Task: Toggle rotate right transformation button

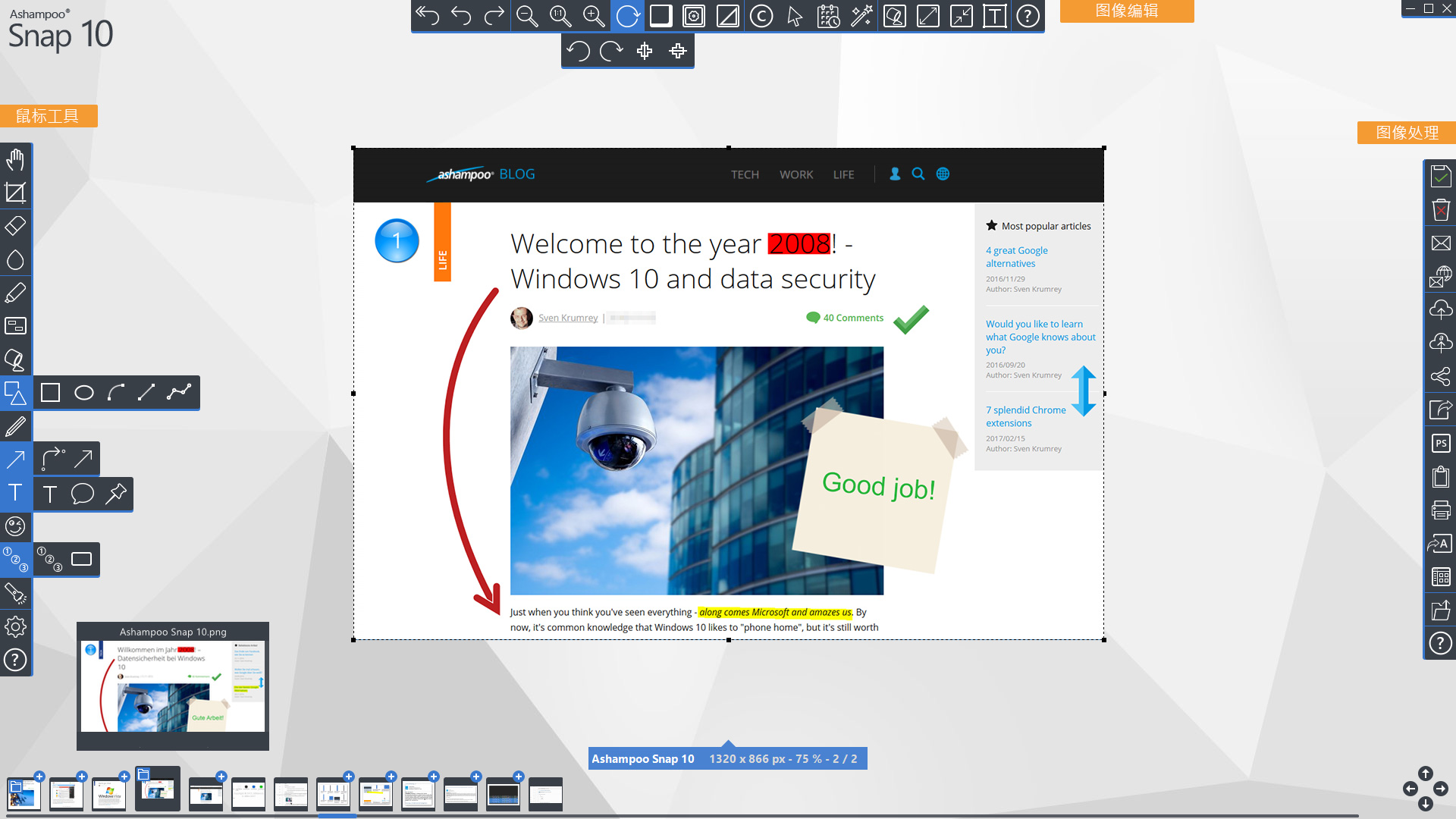Action: point(611,51)
